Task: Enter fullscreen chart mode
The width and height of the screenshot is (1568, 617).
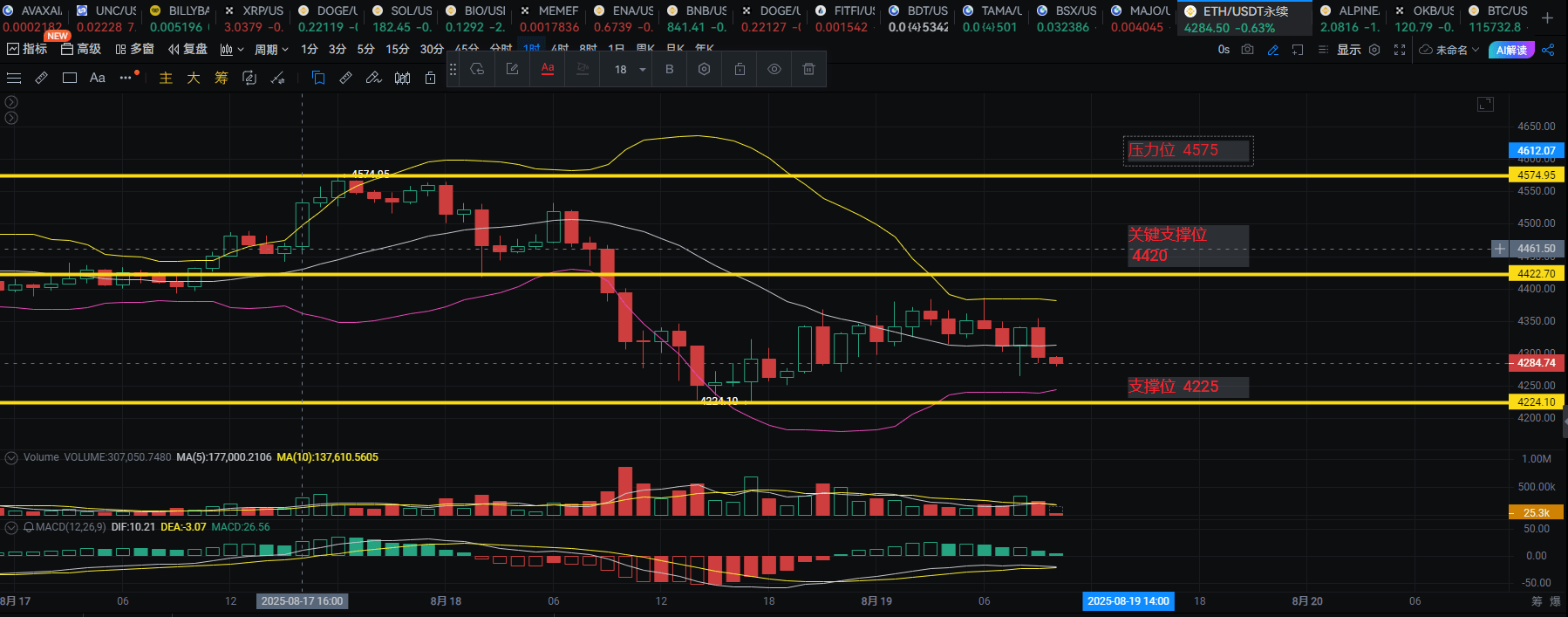Action: pyautogui.click(x=1400, y=50)
